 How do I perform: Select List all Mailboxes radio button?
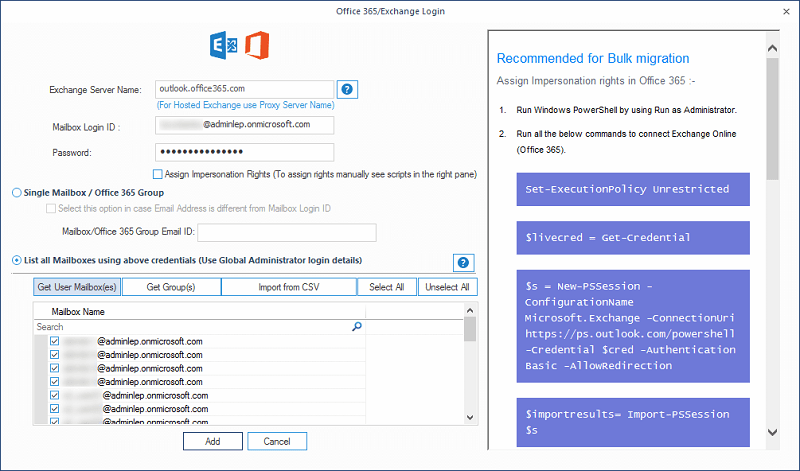16,260
